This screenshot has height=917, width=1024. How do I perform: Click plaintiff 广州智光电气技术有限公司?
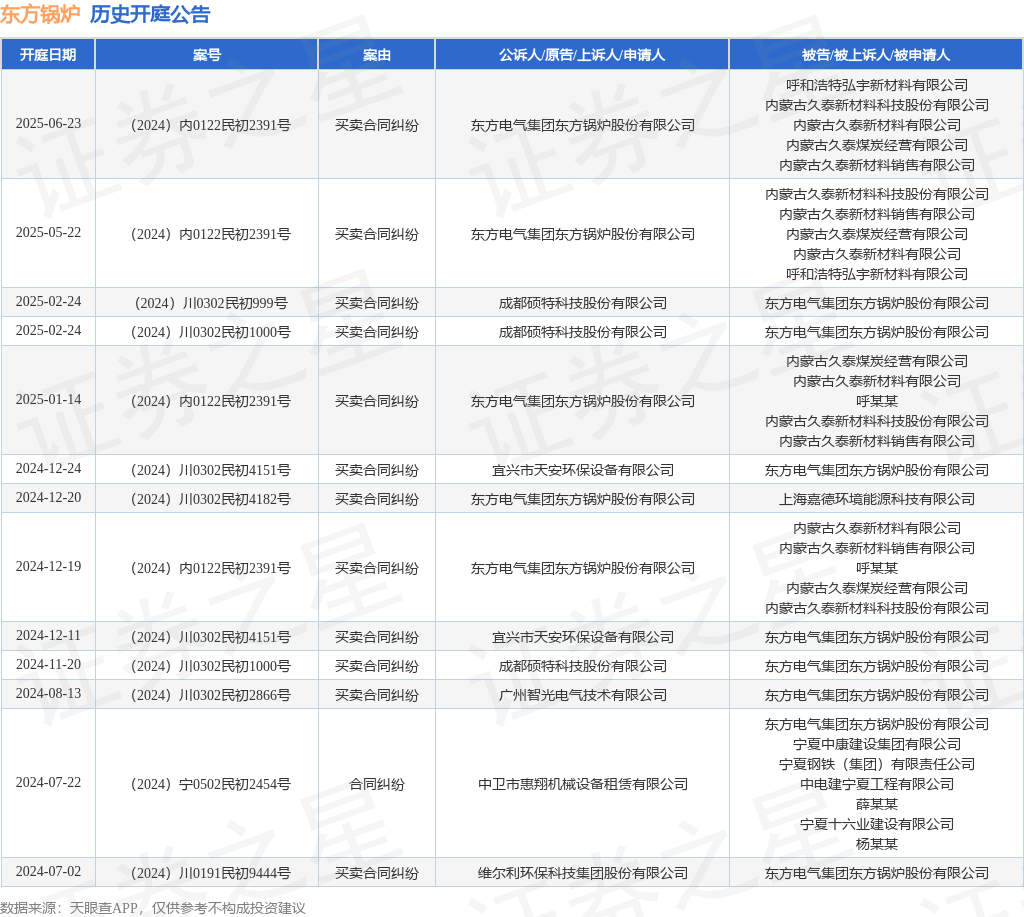(583, 695)
